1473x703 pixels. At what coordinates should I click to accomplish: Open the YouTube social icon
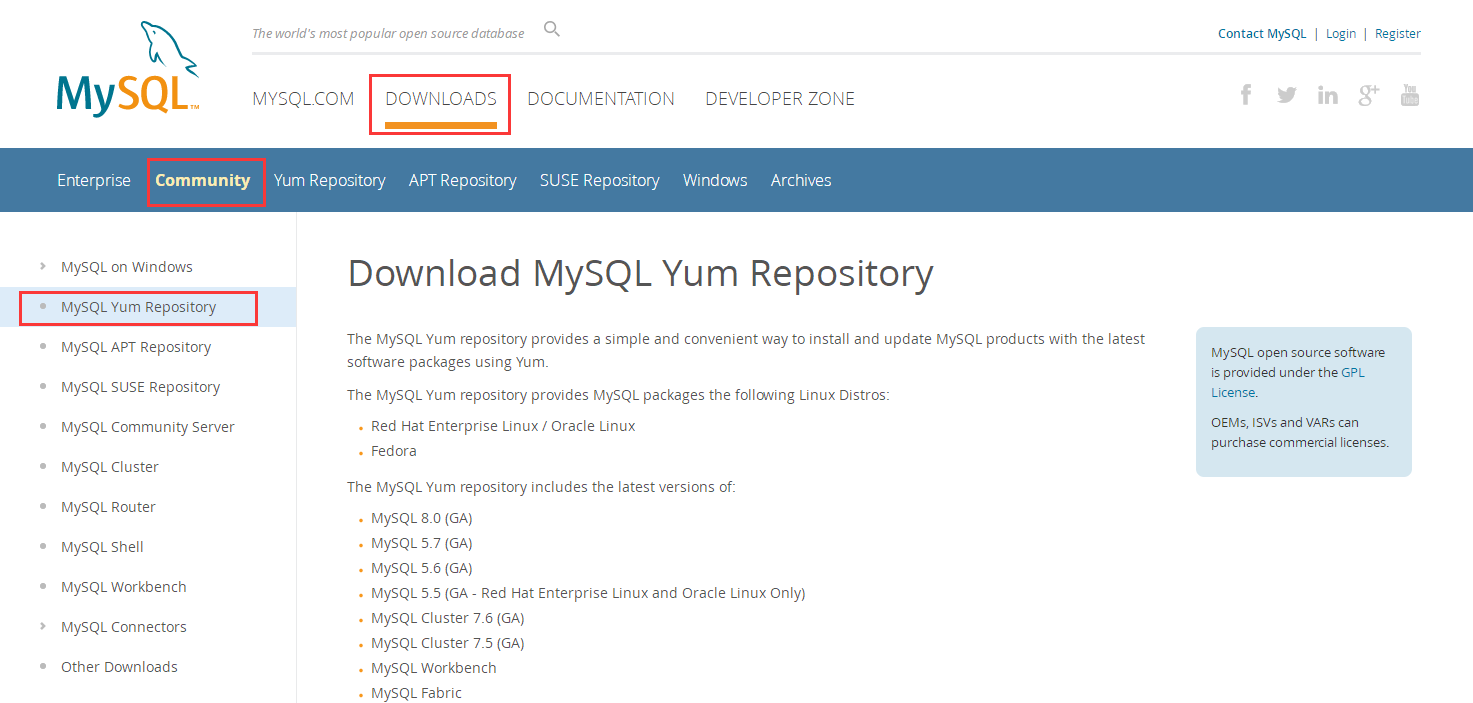point(1409,96)
